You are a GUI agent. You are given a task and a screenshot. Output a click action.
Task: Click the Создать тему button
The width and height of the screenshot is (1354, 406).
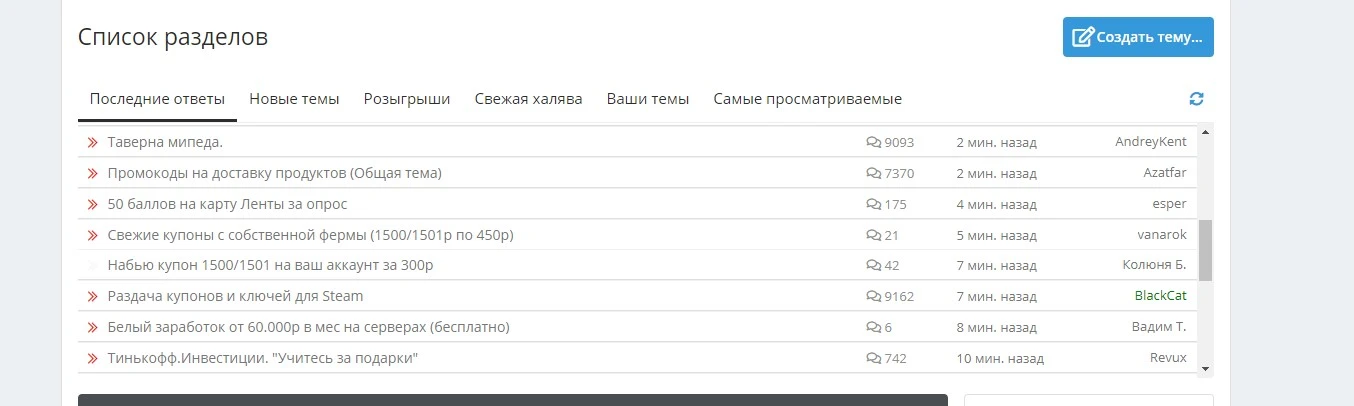[x=1138, y=37]
